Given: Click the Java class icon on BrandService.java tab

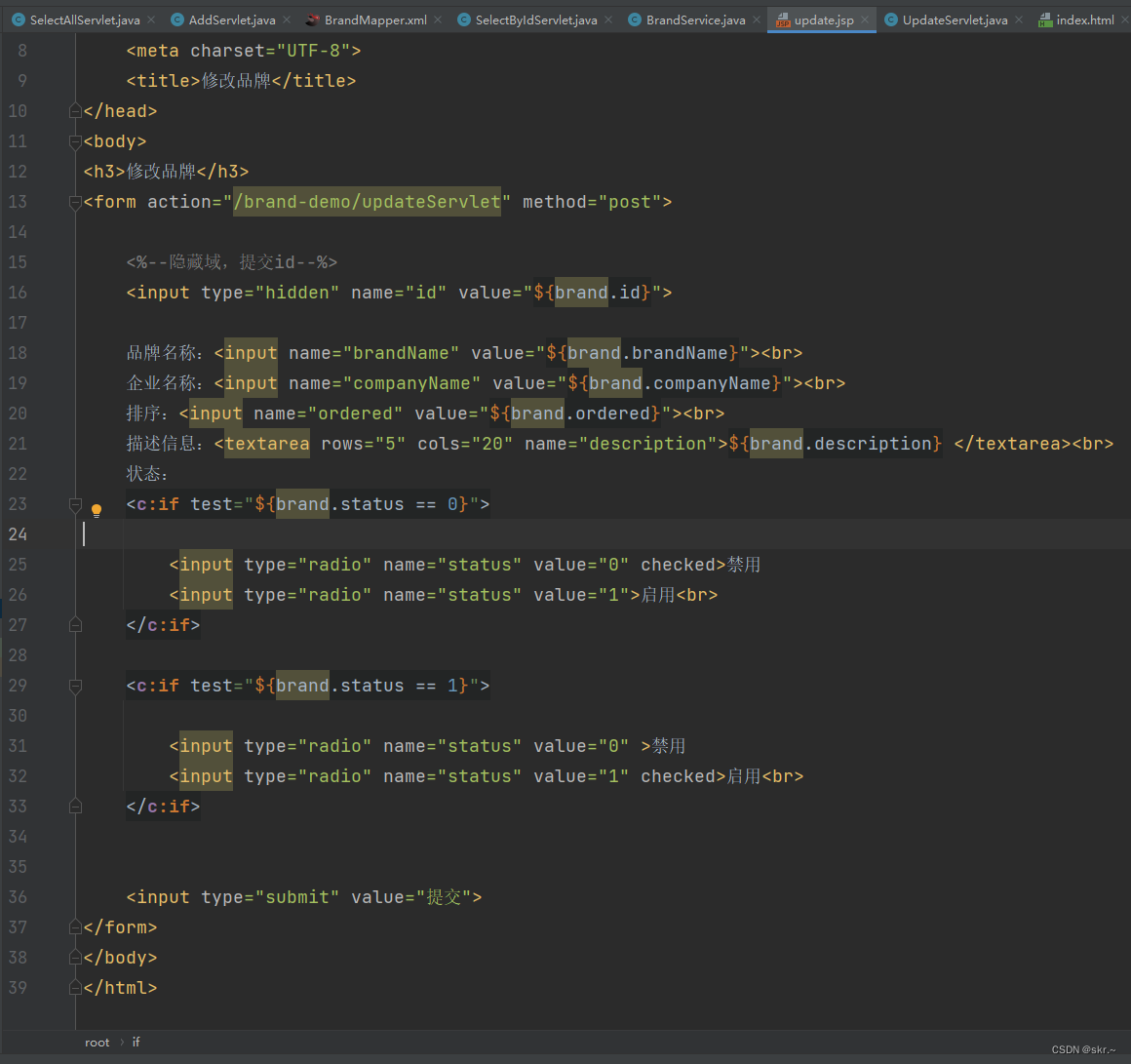Looking at the screenshot, I should pyautogui.click(x=635, y=19).
